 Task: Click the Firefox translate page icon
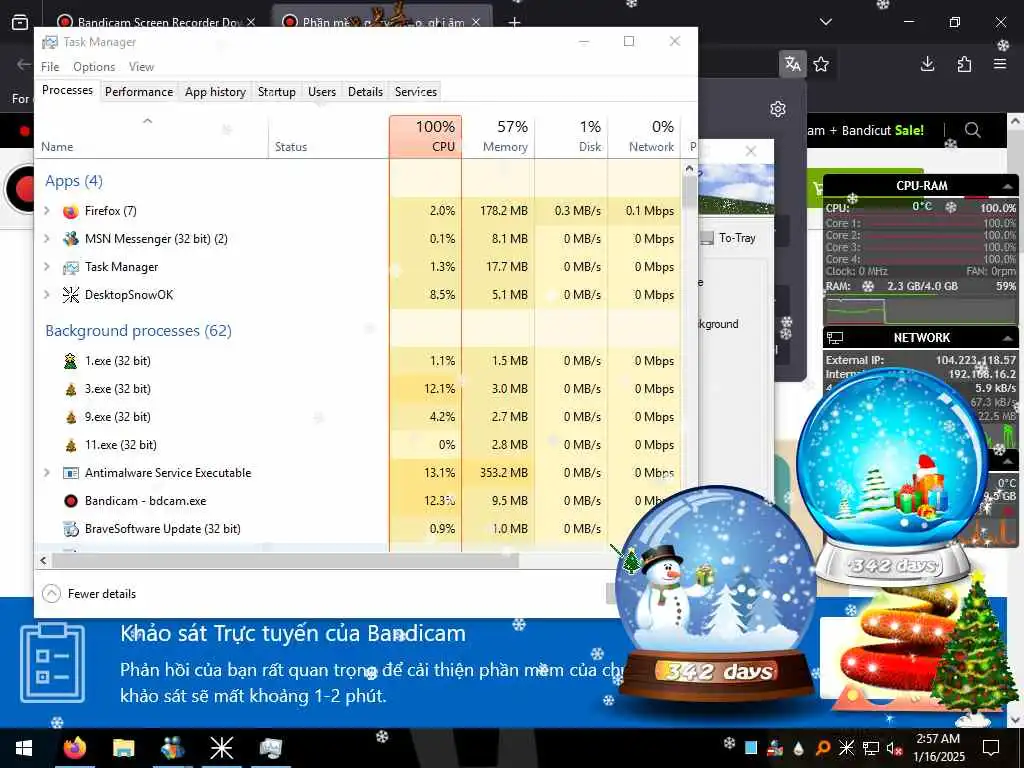click(x=793, y=64)
